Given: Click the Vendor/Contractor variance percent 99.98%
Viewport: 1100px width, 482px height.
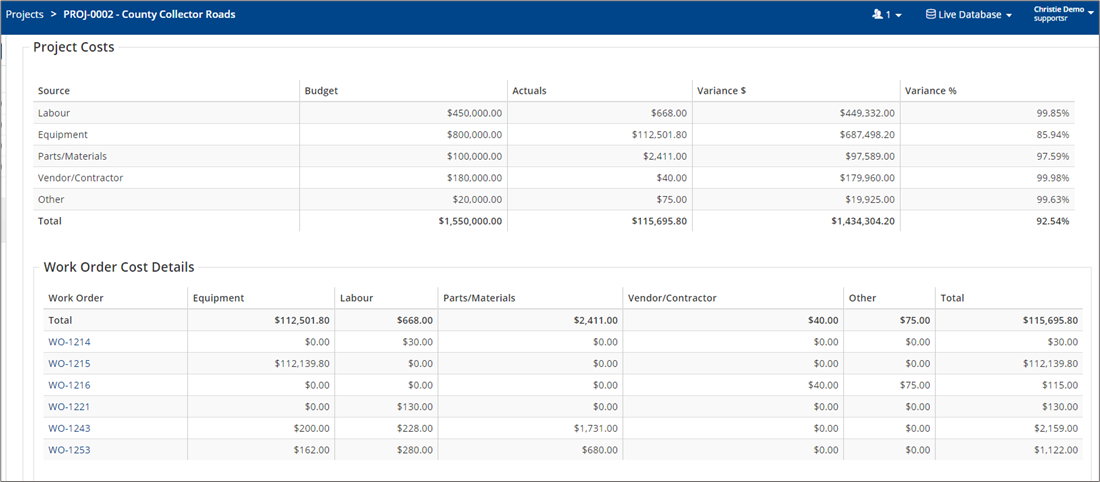Looking at the screenshot, I should [x=1054, y=178].
